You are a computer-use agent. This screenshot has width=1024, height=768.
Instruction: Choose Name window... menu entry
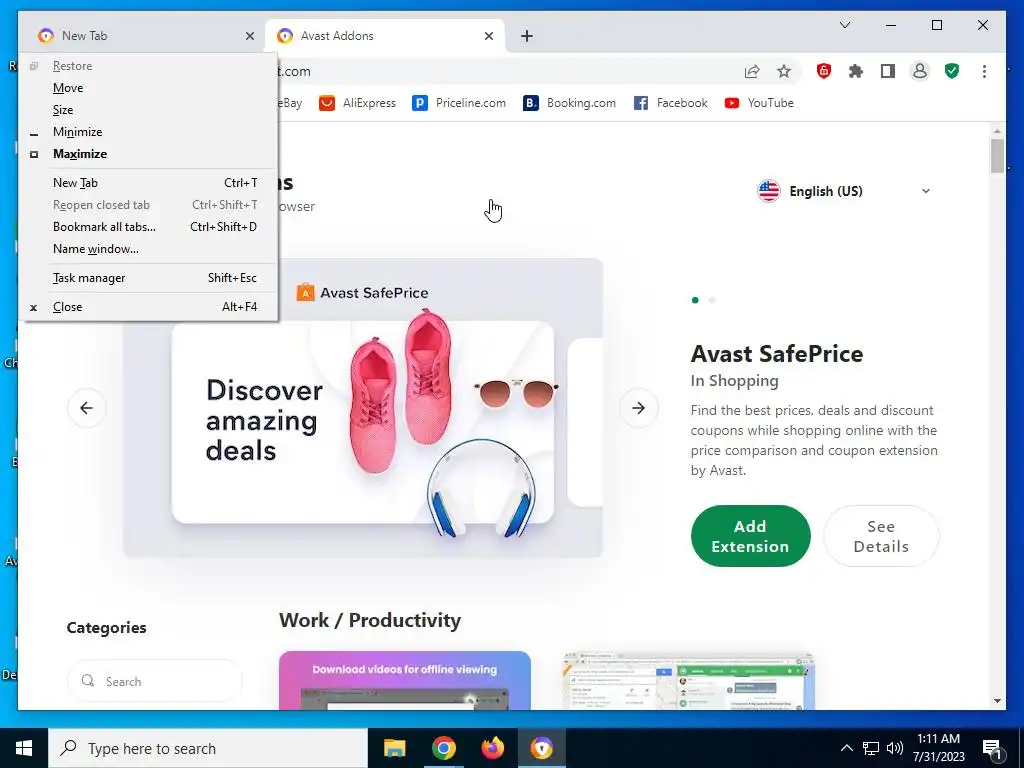coord(149,249)
